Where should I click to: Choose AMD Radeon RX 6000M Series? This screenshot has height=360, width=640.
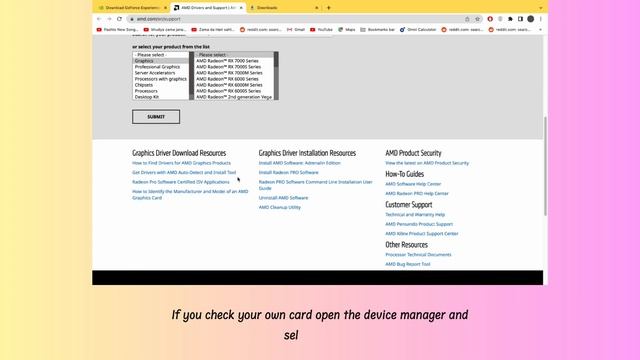pyautogui.click(x=234, y=85)
